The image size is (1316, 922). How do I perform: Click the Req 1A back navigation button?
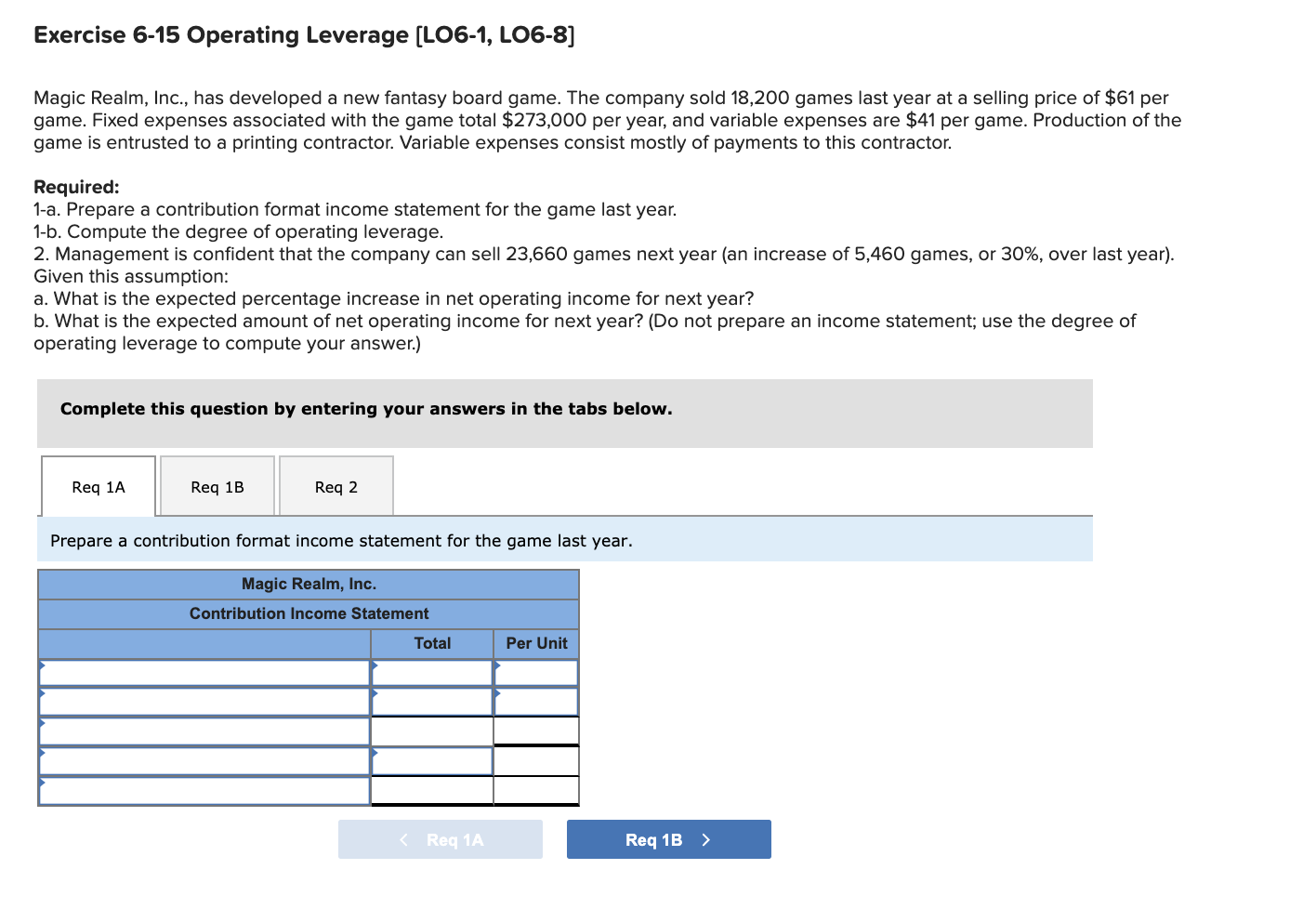[x=440, y=838]
